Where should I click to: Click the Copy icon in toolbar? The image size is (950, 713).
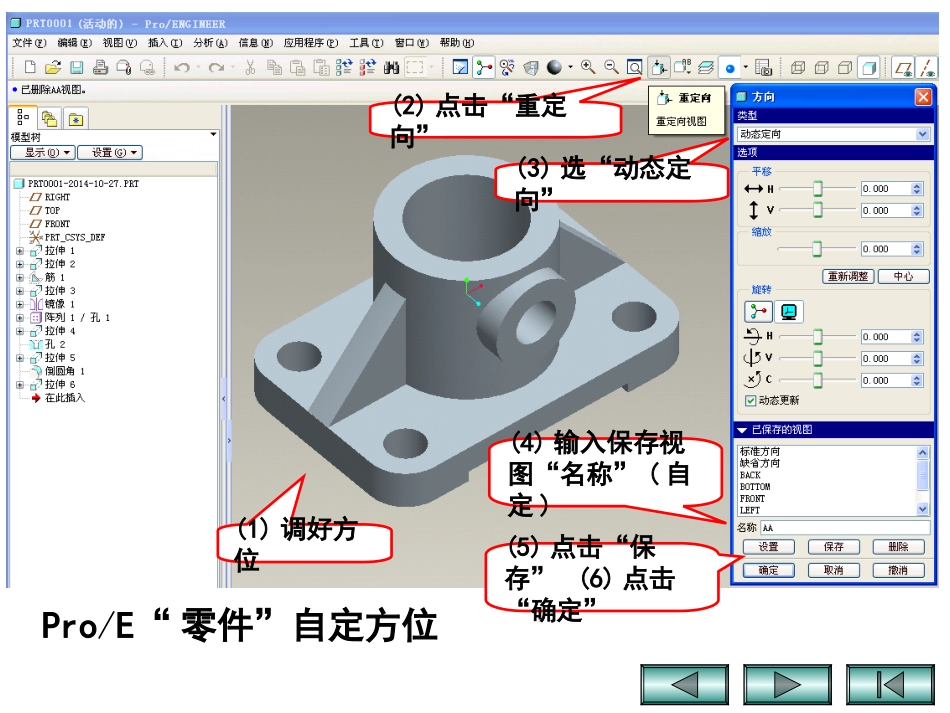[274, 67]
